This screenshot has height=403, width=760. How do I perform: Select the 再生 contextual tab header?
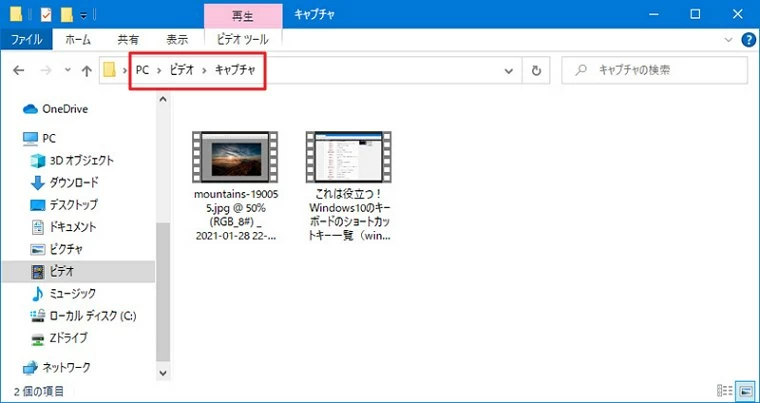243,15
